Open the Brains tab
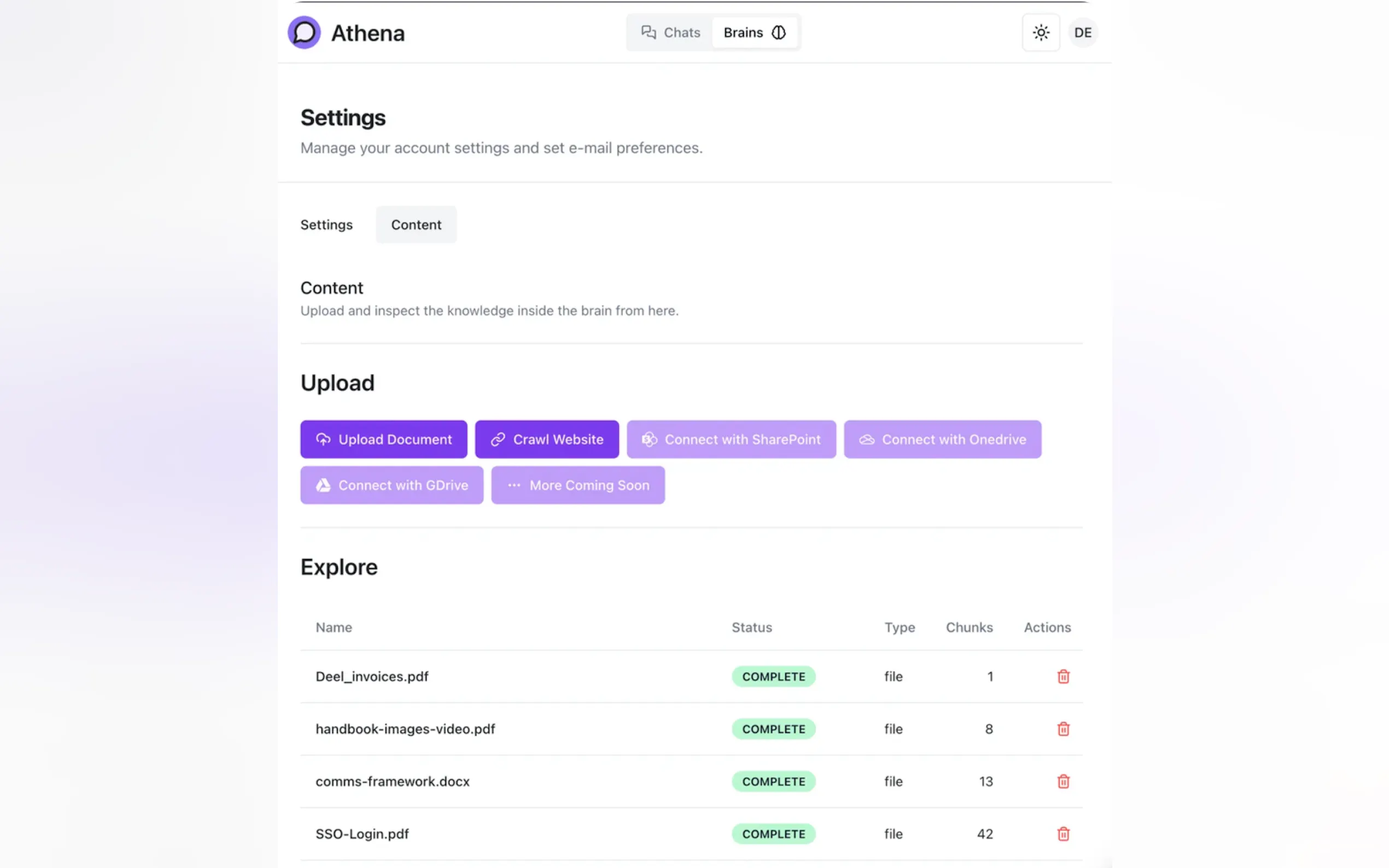Viewport: 1389px width, 868px height. [x=754, y=33]
